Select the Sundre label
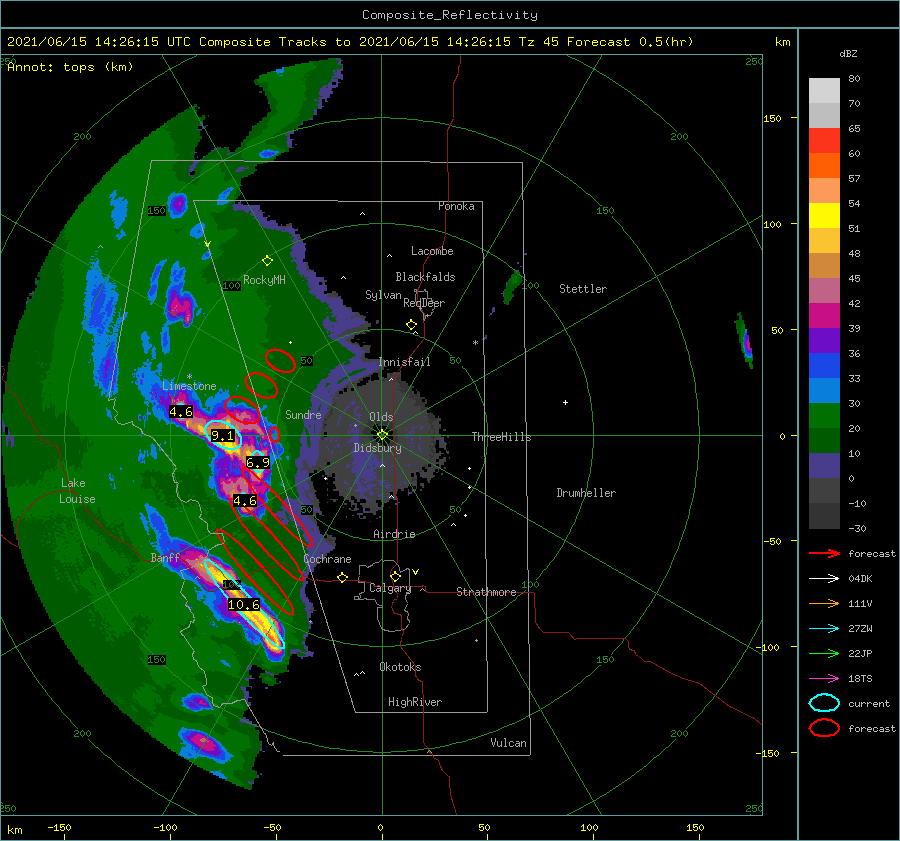The height and width of the screenshot is (841, 900). tap(303, 415)
